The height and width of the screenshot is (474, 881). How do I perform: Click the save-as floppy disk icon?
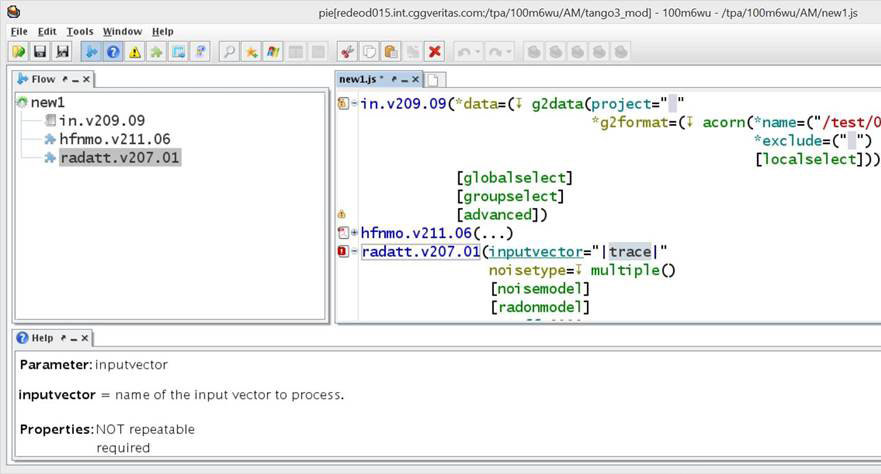pyautogui.click(x=62, y=52)
